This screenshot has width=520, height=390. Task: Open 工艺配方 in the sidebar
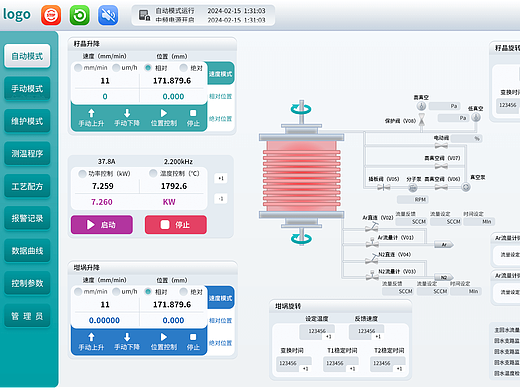click(27, 186)
